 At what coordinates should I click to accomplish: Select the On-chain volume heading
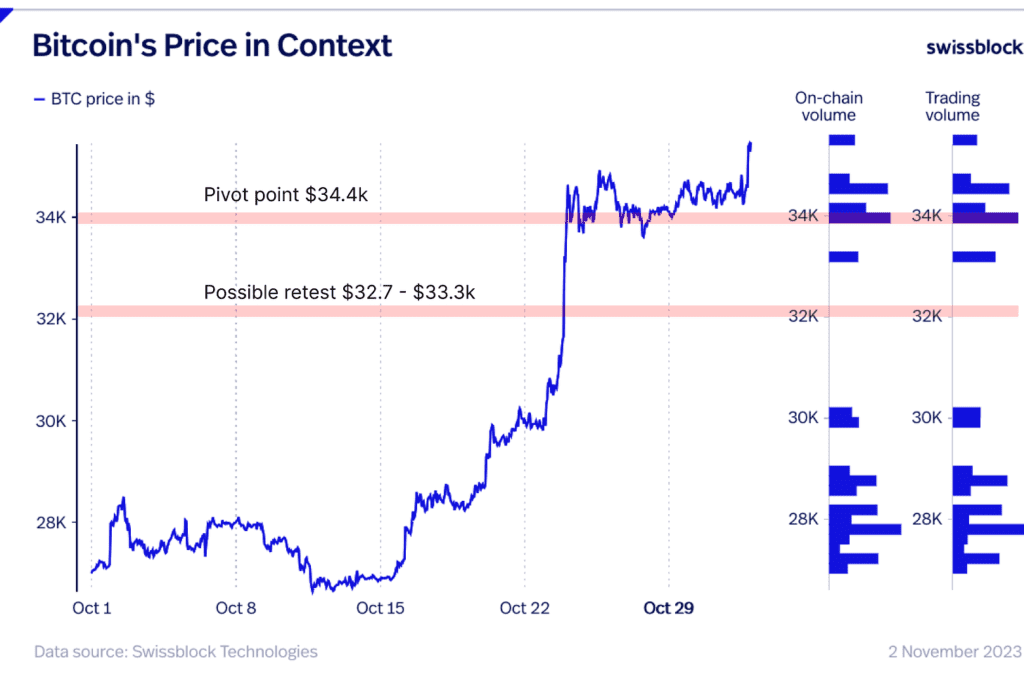click(x=828, y=106)
